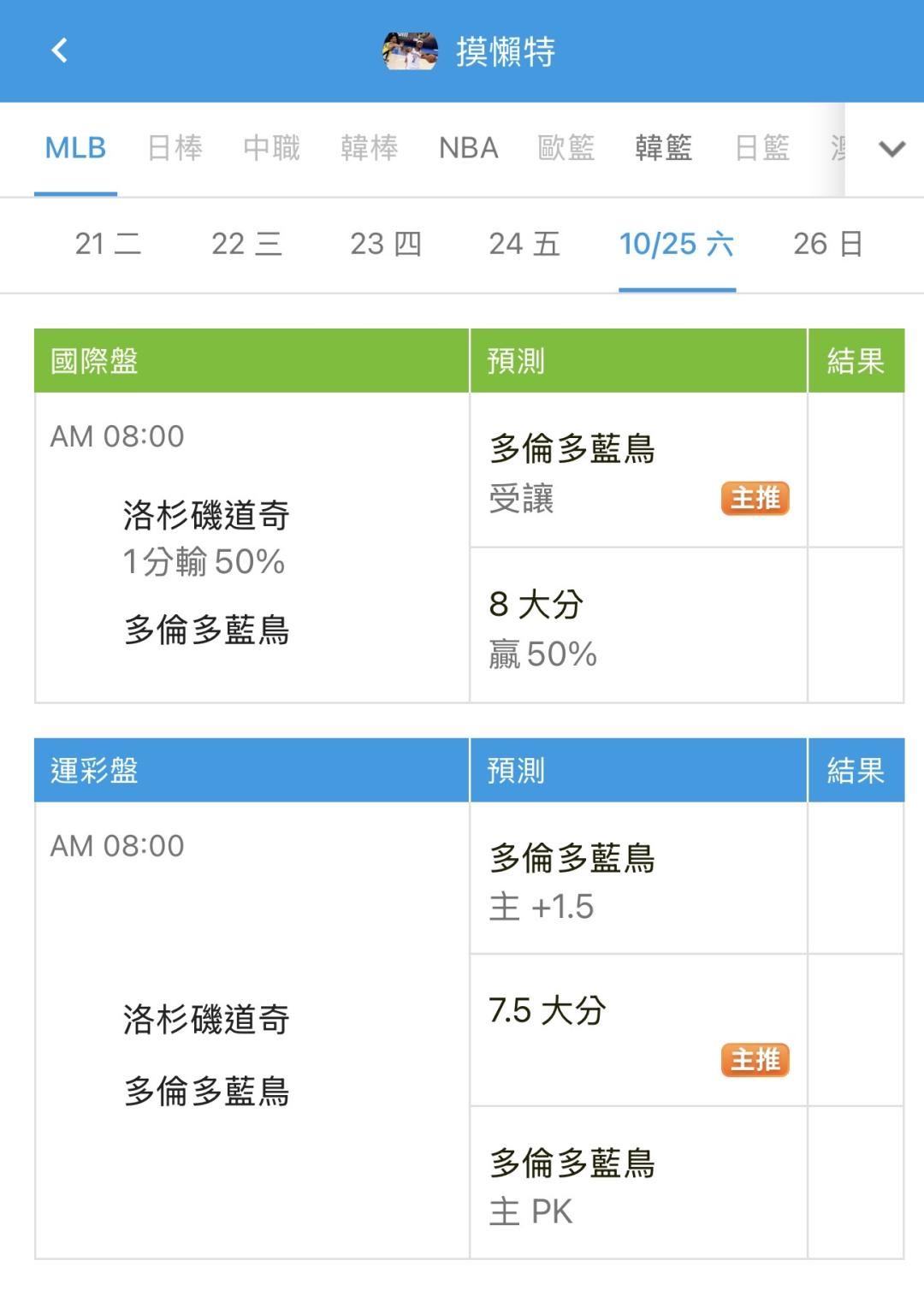Open the 歐籃 league tab
Screen dimensions: 924x1314
point(566,148)
